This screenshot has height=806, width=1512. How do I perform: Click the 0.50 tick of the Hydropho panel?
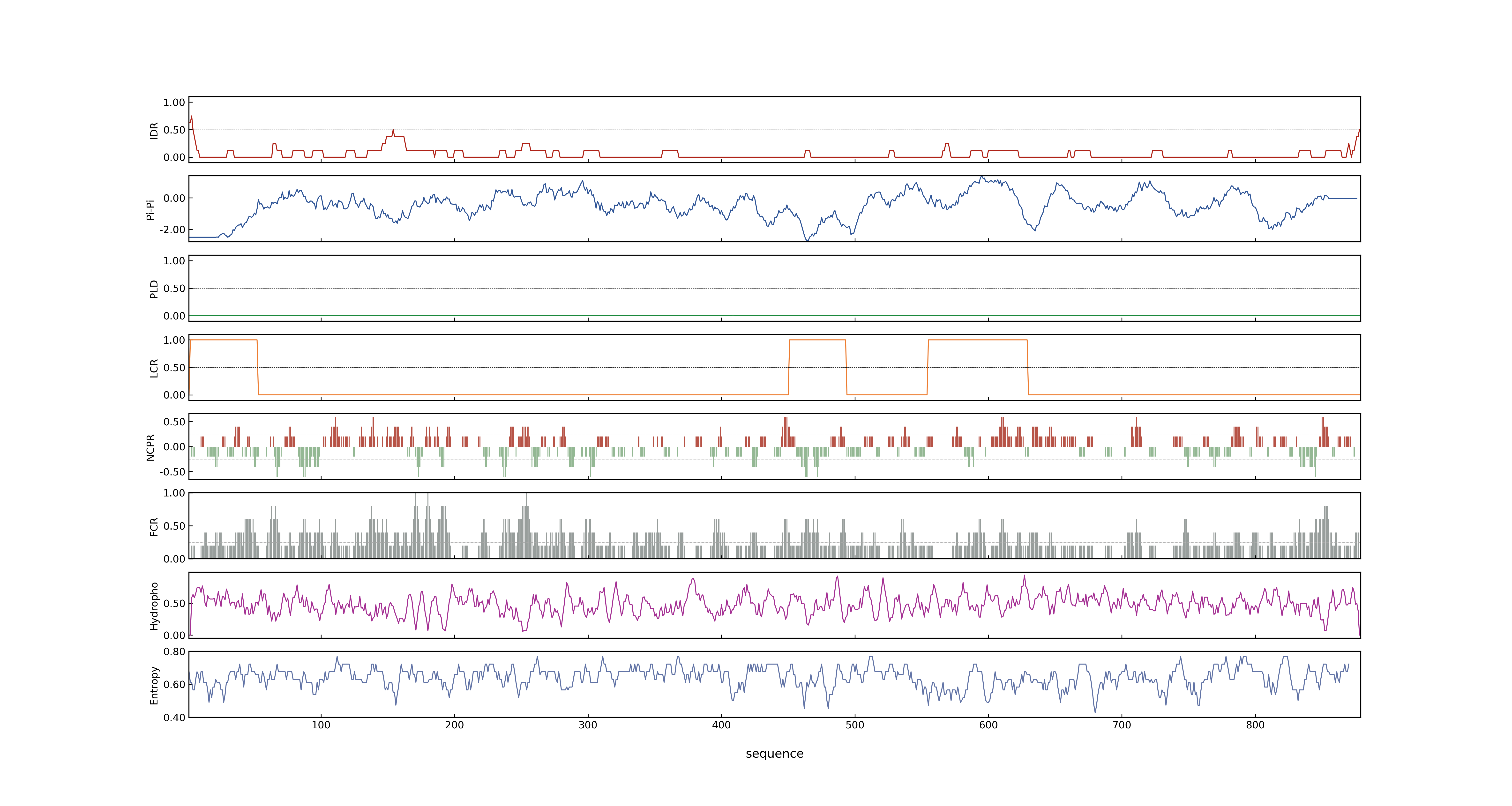(174, 604)
